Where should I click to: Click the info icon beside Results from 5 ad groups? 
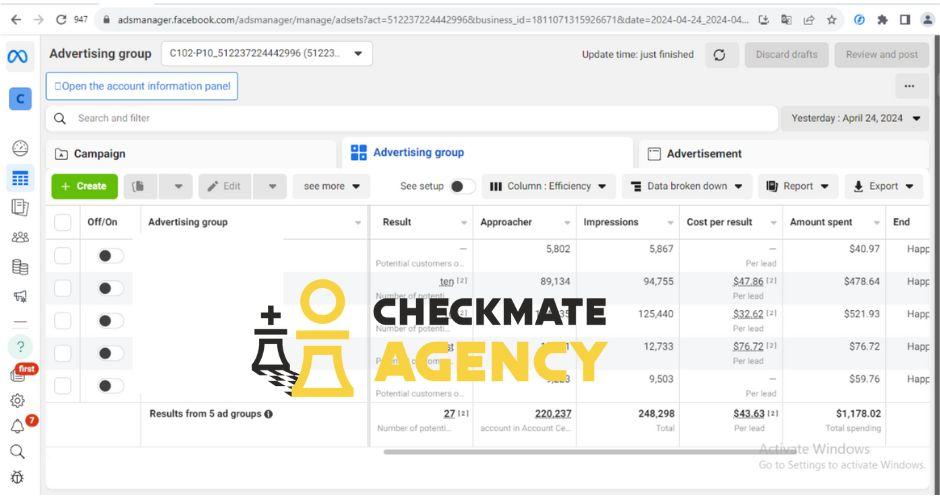269,414
